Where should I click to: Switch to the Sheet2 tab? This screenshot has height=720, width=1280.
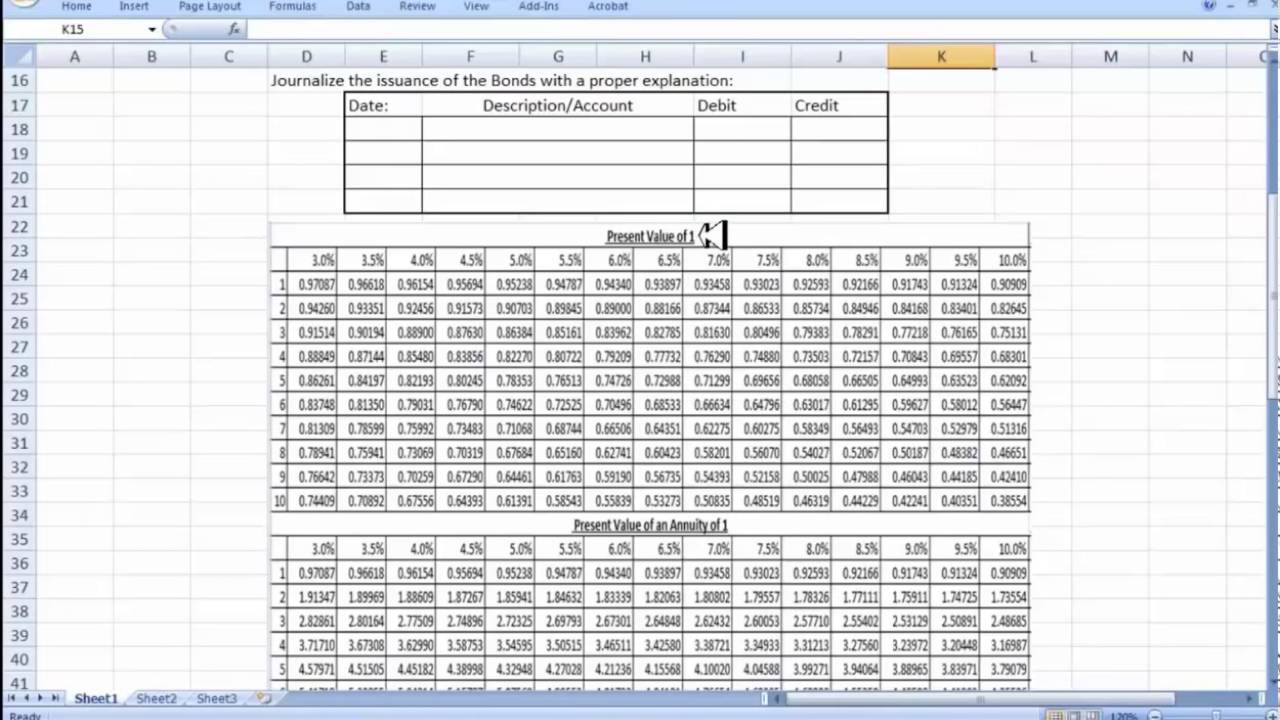point(156,698)
